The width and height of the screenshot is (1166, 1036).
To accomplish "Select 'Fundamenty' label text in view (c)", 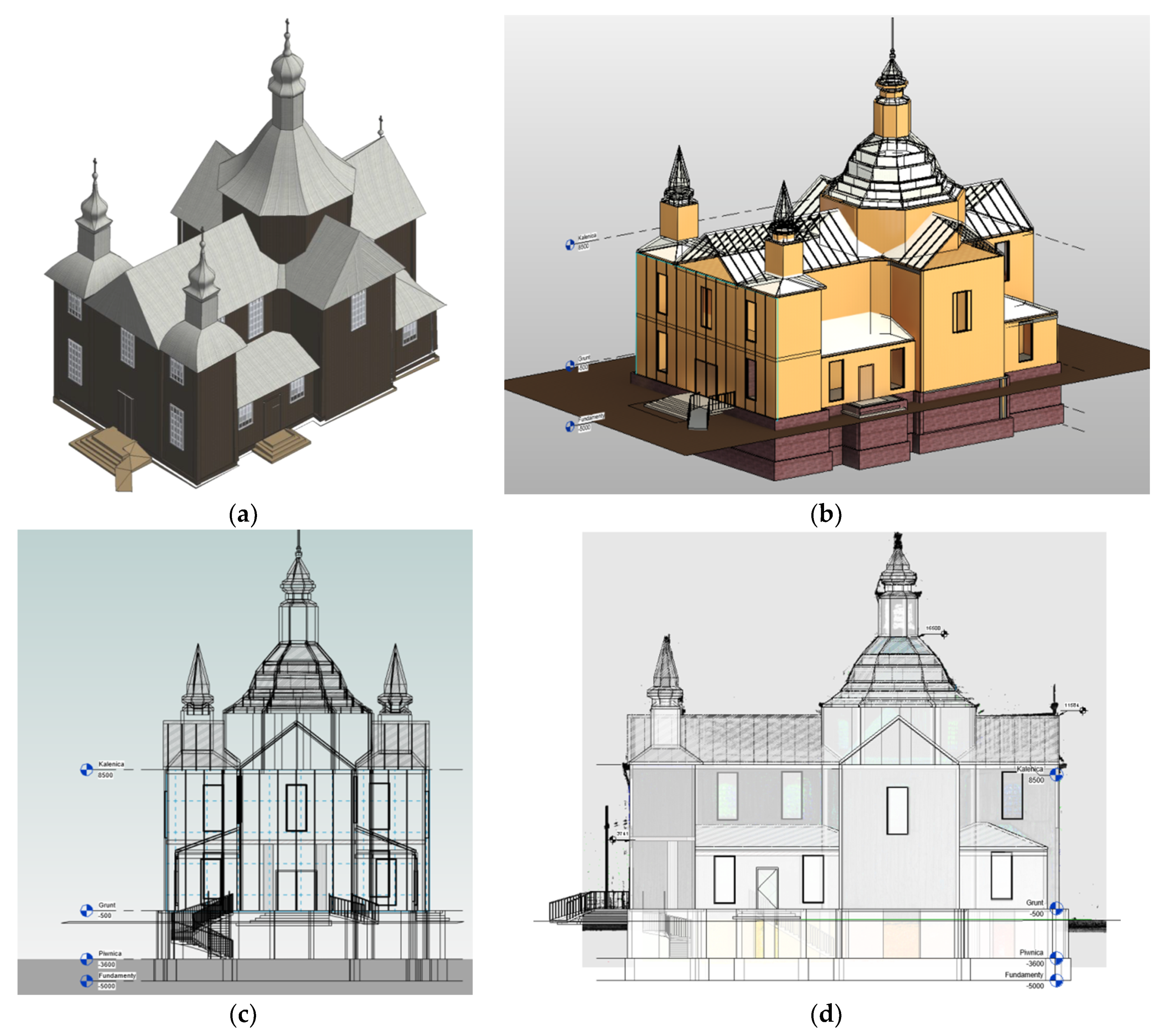I will click(117, 975).
